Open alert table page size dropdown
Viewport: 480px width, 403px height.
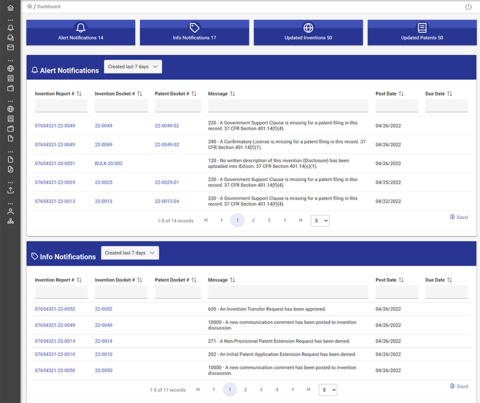[x=320, y=221]
